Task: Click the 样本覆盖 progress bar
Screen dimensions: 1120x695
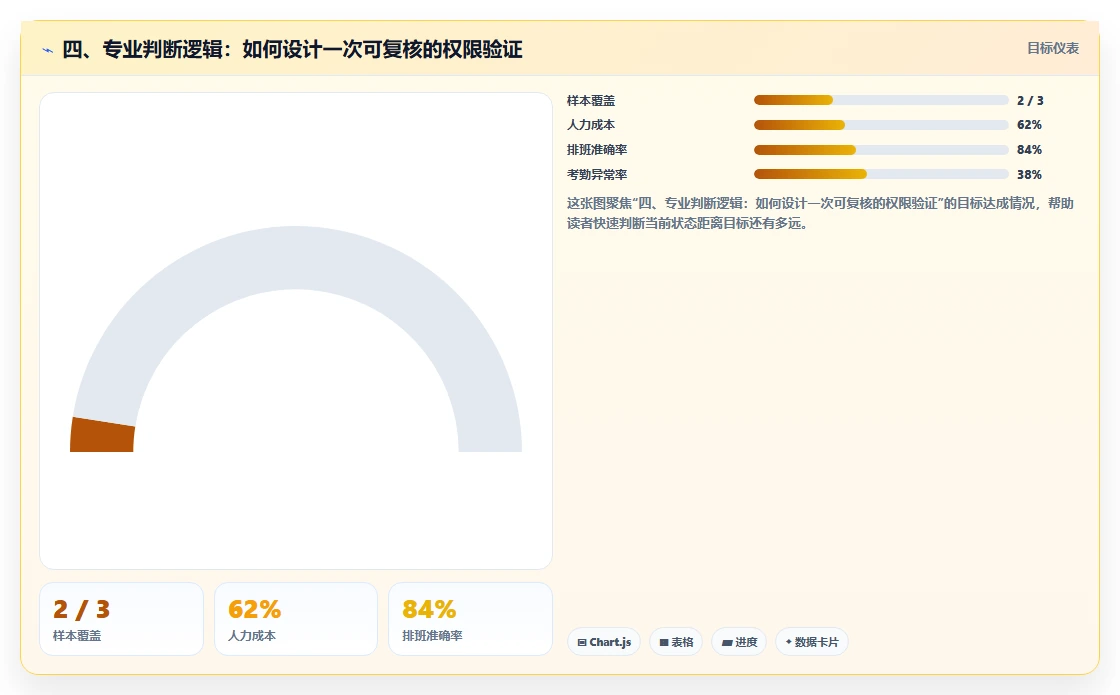Action: pos(881,100)
